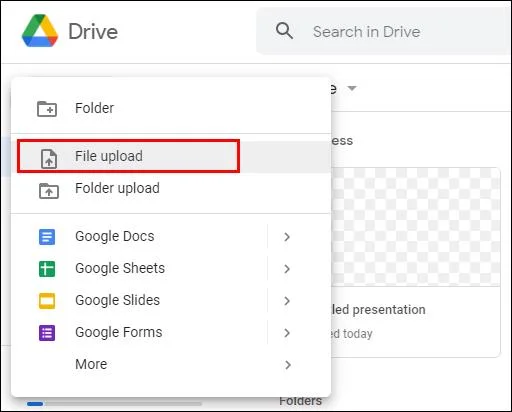The width and height of the screenshot is (512, 412).
Task: Expand the More submenu arrow
Action: [288, 365]
